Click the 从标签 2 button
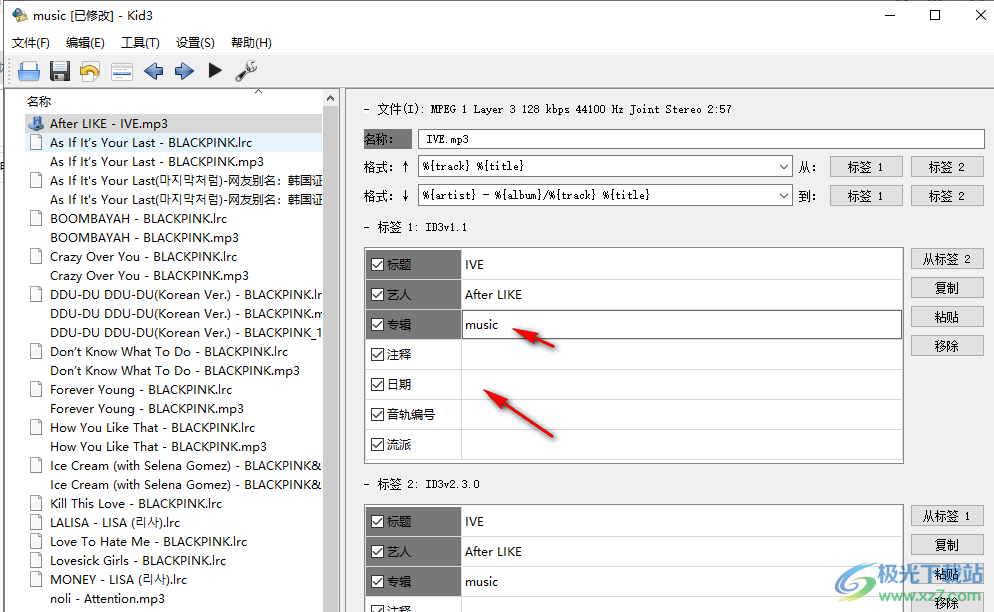The image size is (994, 612). 946,259
